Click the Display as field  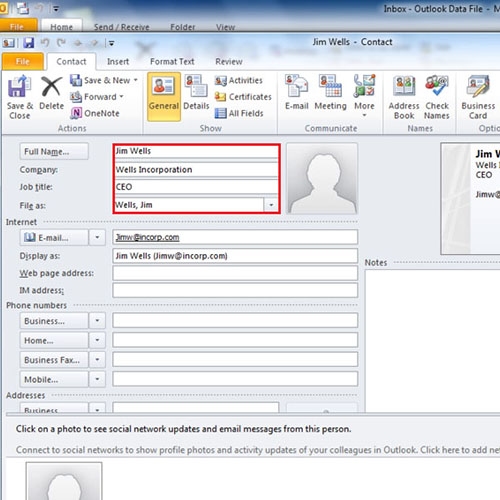(x=235, y=256)
